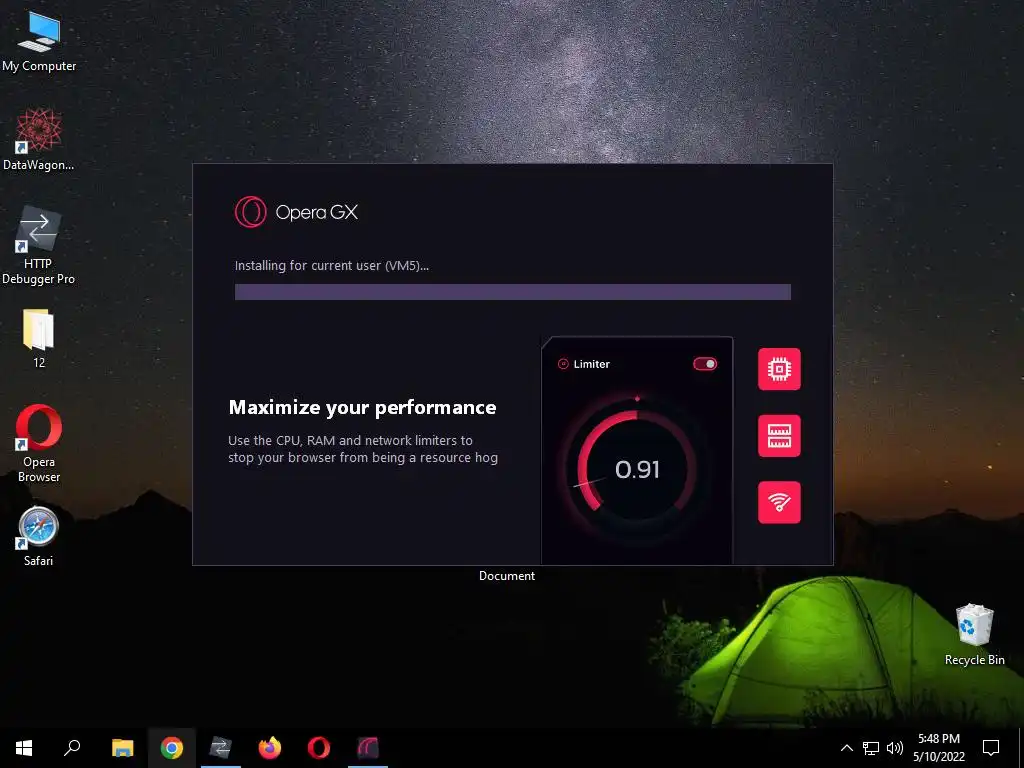Click the 'Maximize your performance' heading
This screenshot has height=768, width=1024.
[362, 408]
